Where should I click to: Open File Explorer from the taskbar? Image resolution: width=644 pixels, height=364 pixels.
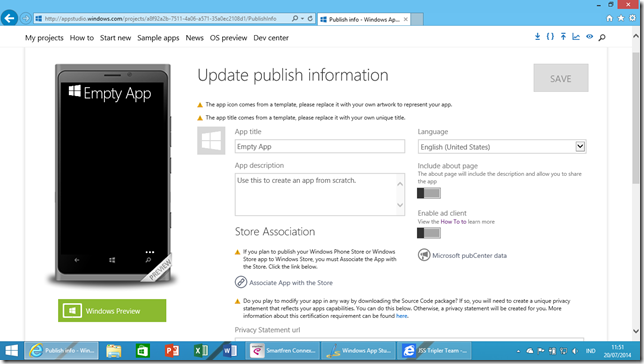[114, 351]
